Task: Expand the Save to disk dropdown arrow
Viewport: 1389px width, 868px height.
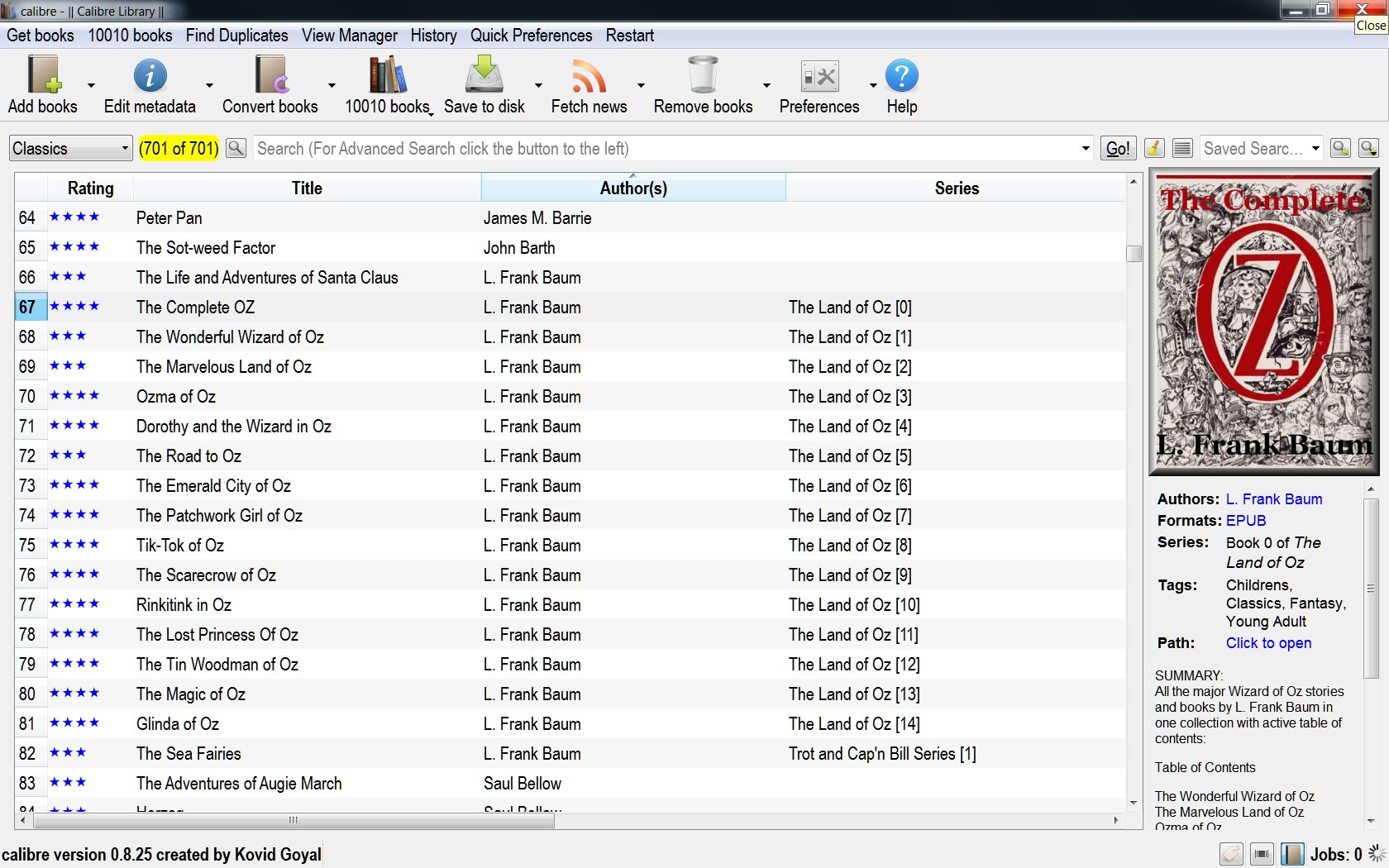Action: click(538, 85)
